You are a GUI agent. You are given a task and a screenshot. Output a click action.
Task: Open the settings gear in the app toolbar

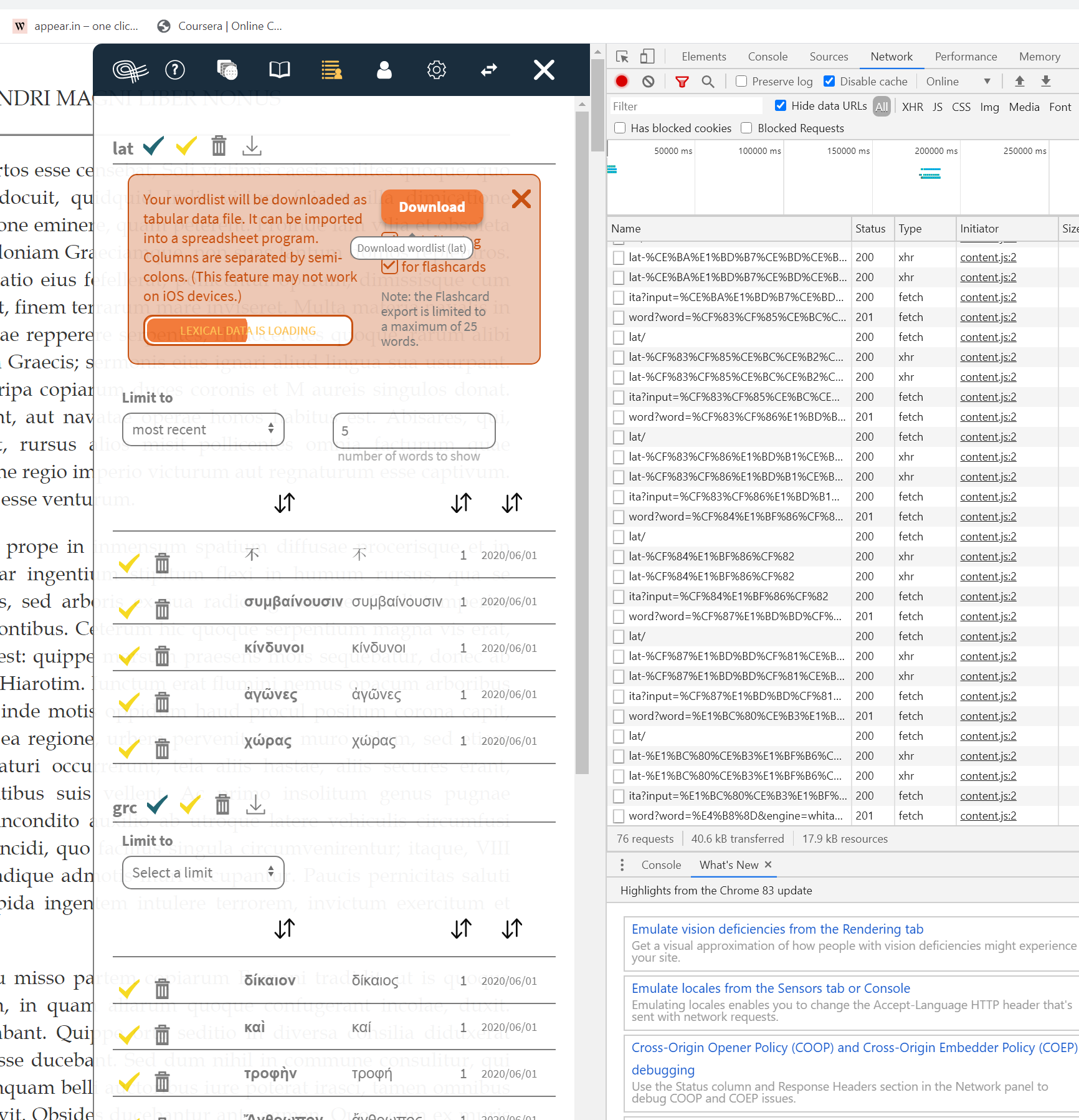(x=437, y=70)
